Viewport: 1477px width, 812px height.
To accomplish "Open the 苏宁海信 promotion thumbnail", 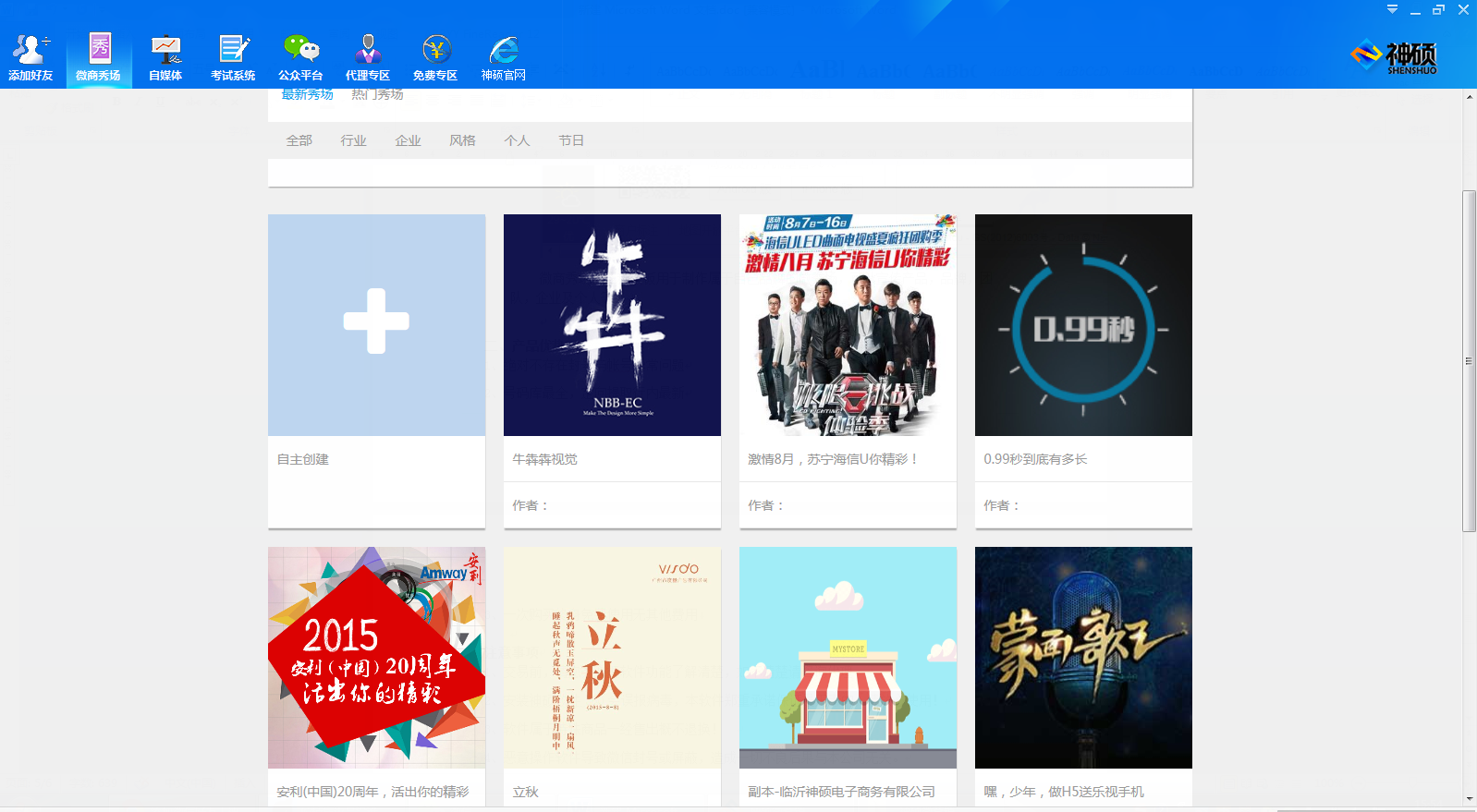I will click(848, 325).
